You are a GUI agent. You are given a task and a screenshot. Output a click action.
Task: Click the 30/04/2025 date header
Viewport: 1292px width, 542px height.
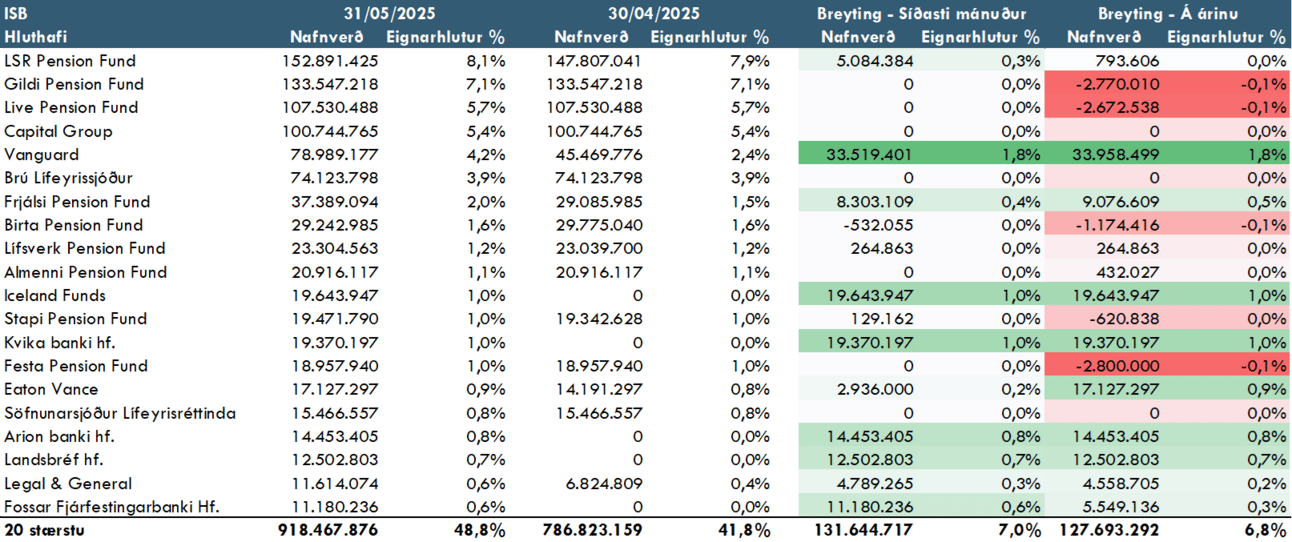tap(654, 13)
